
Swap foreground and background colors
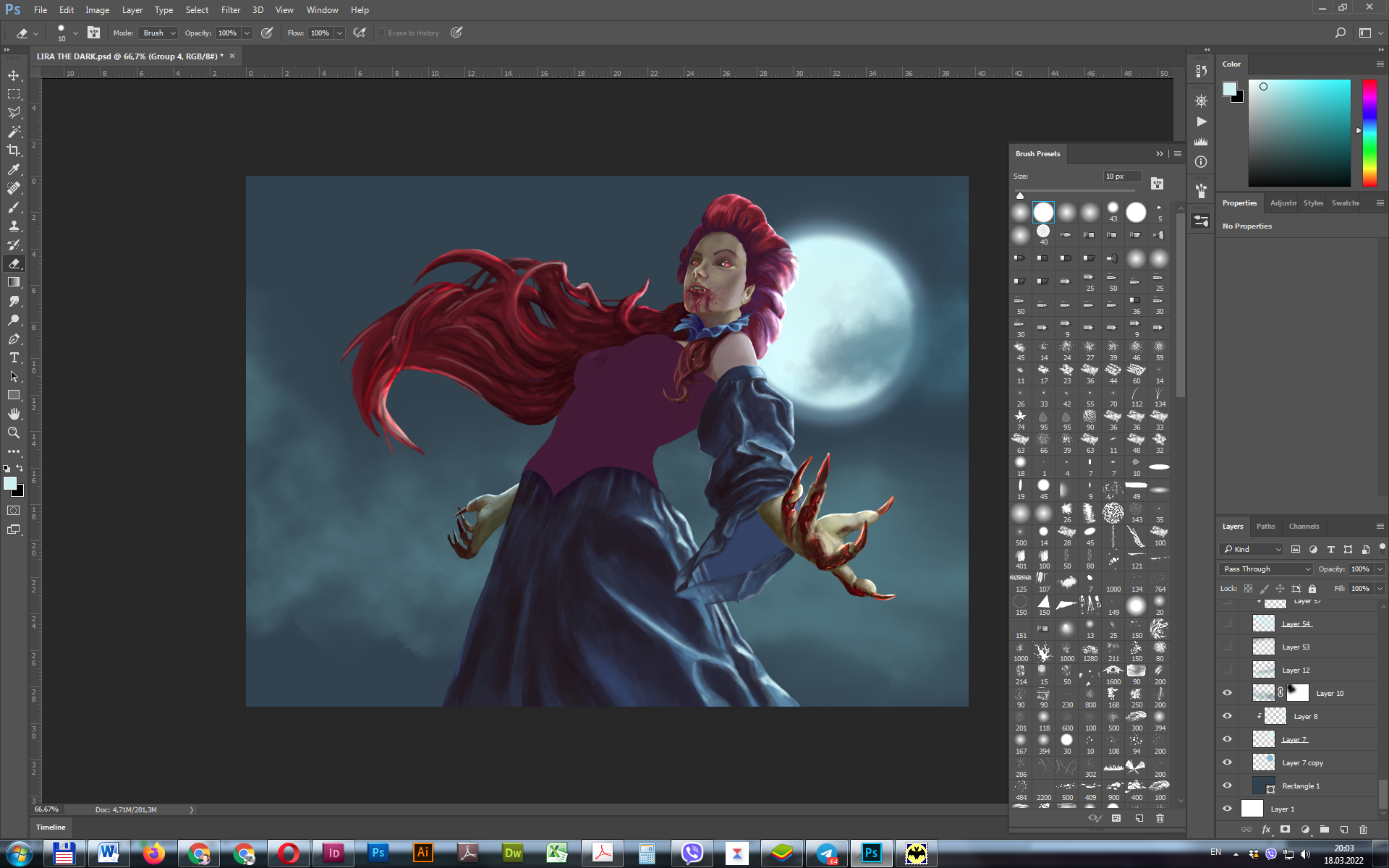tap(20, 468)
